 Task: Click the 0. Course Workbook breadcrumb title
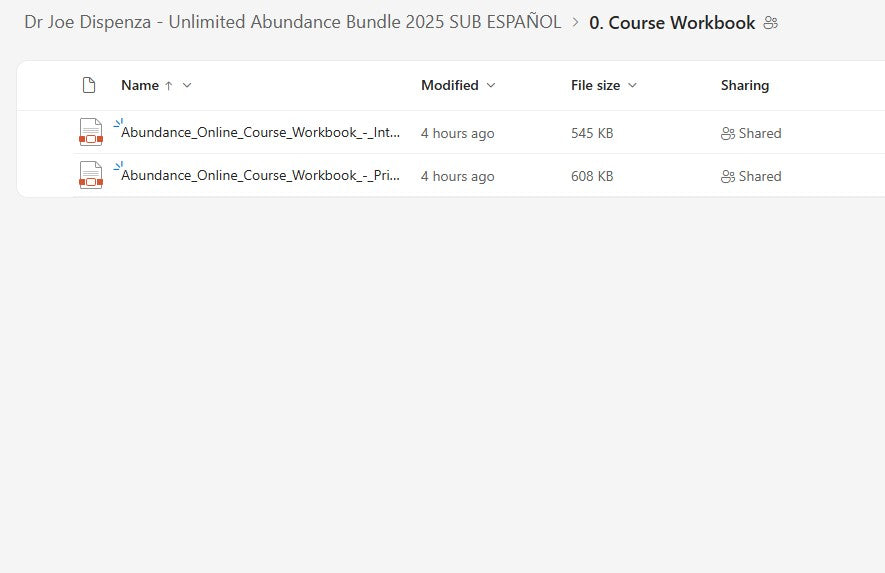point(672,23)
